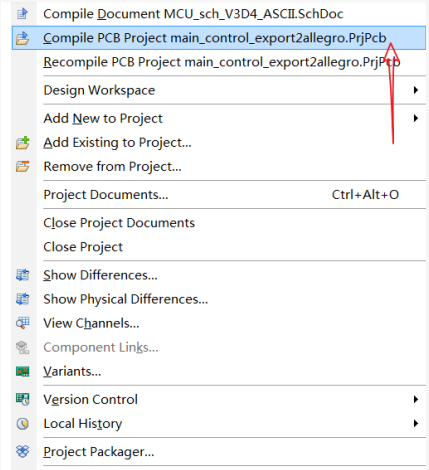This screenshot has height=470, width=429.
Task: Click the View Channels icon
Action: 22,323
